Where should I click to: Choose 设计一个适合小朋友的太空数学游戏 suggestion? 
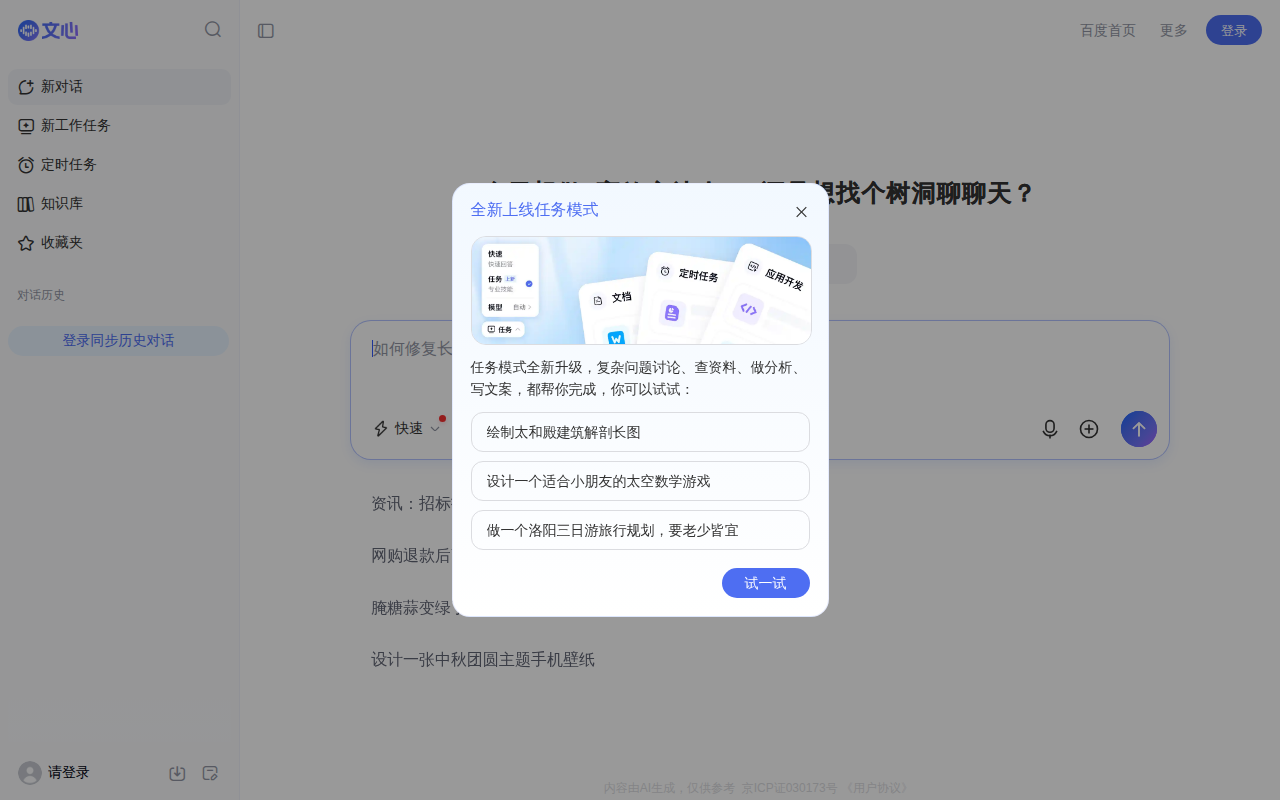pyautogui.click(x=640, y=481)
